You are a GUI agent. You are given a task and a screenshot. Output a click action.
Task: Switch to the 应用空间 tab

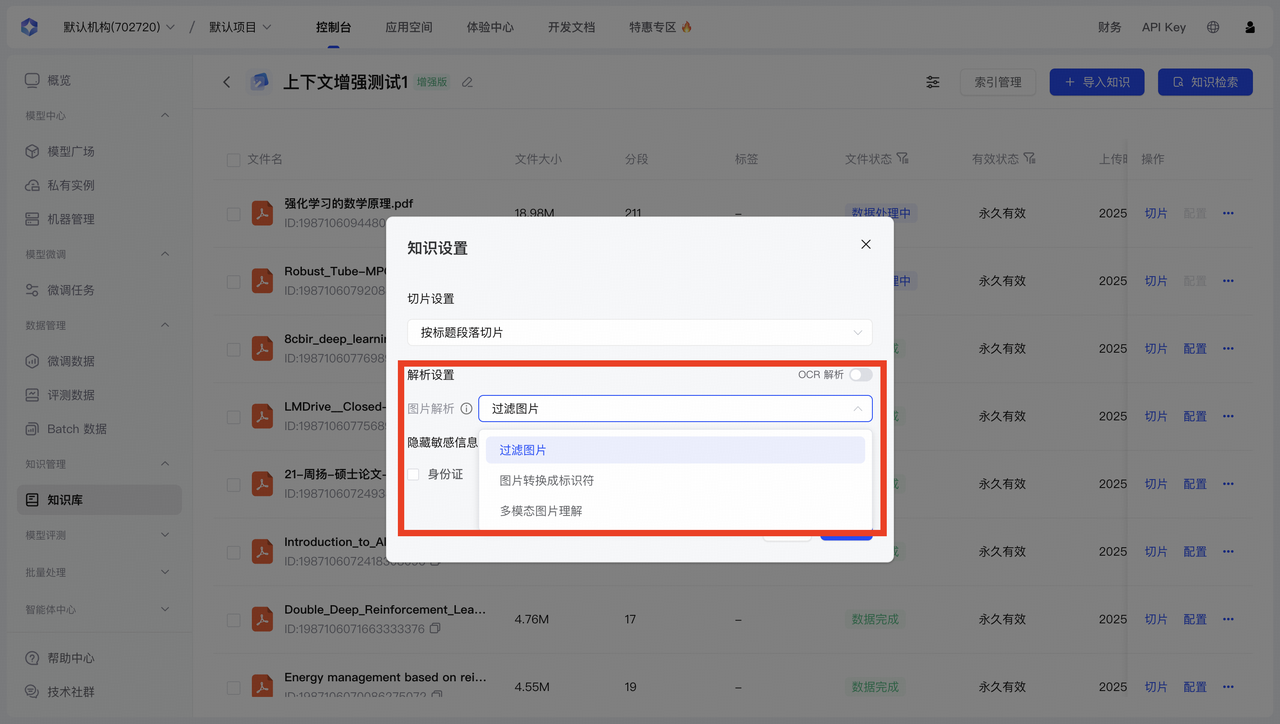tap(408, 27)
